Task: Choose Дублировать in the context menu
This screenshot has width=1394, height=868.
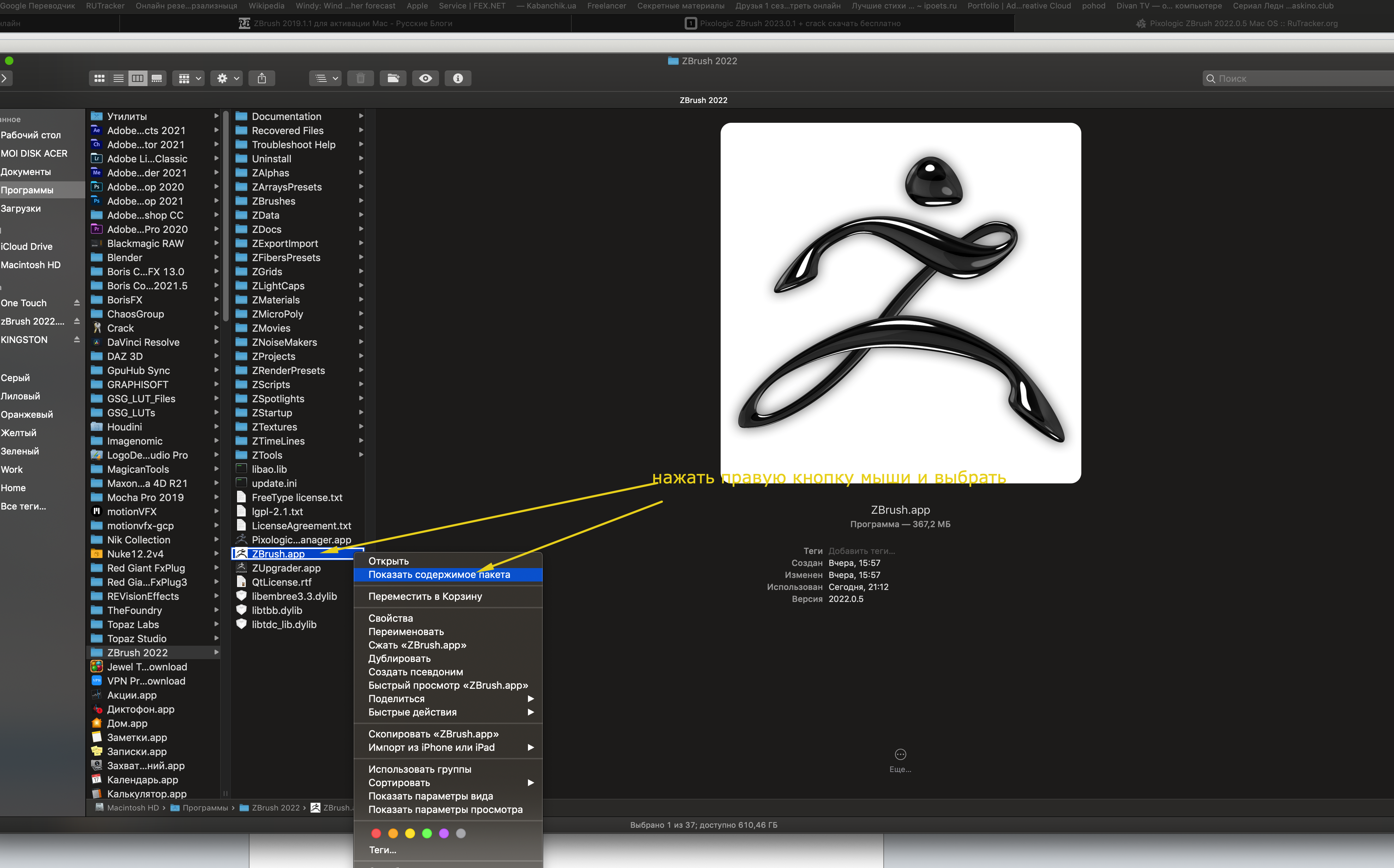Action: tap(448, 658)
